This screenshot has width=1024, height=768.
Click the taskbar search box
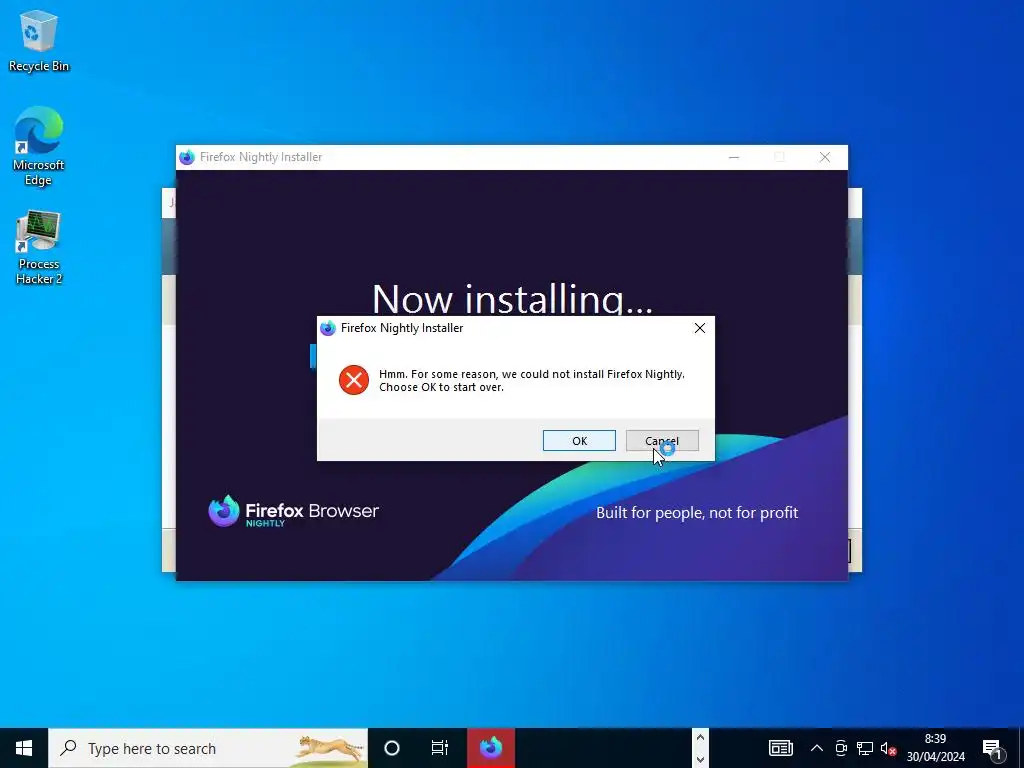(208, 748)
